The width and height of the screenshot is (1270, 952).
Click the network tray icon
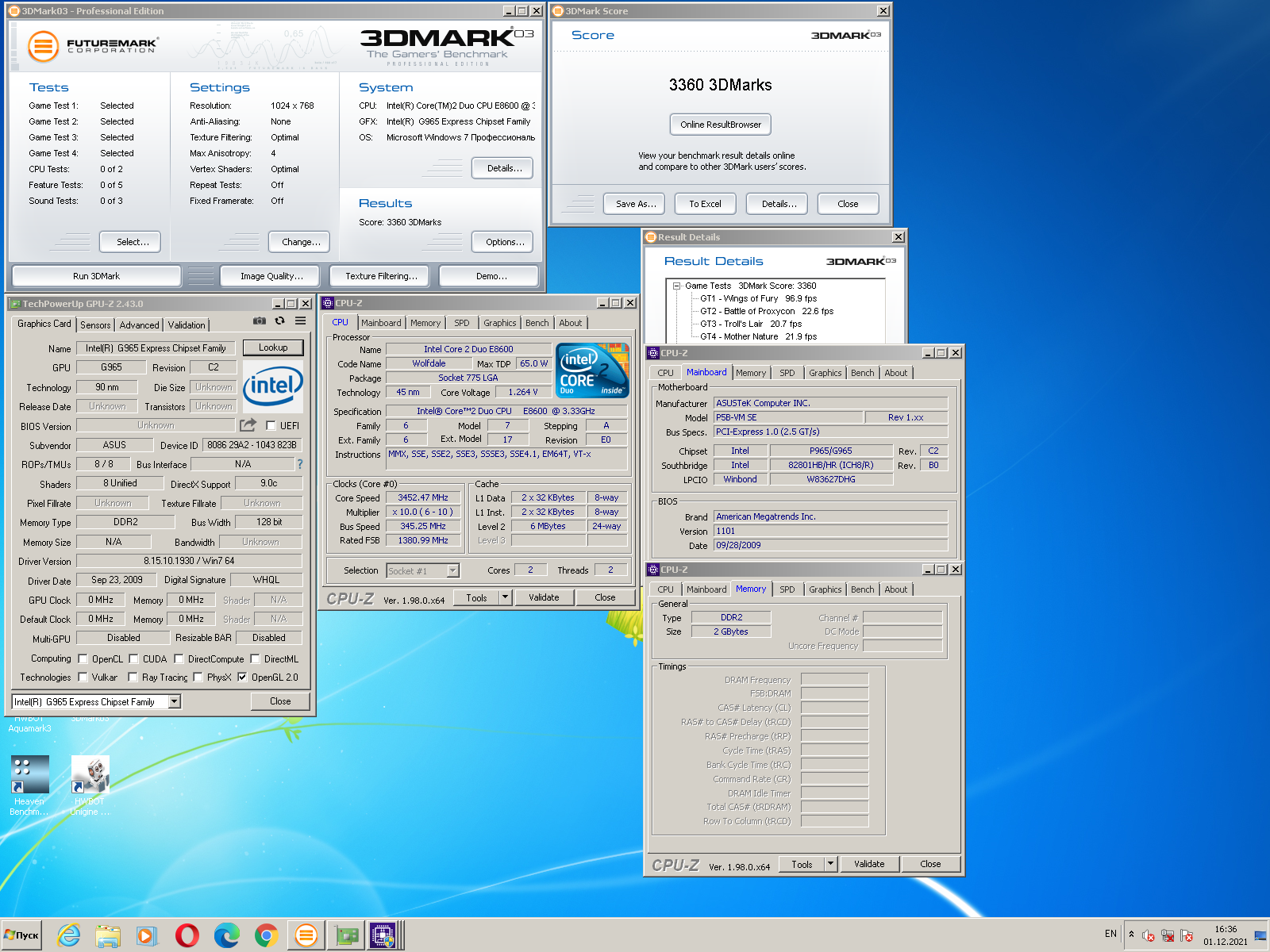(x=1168, y=936)
